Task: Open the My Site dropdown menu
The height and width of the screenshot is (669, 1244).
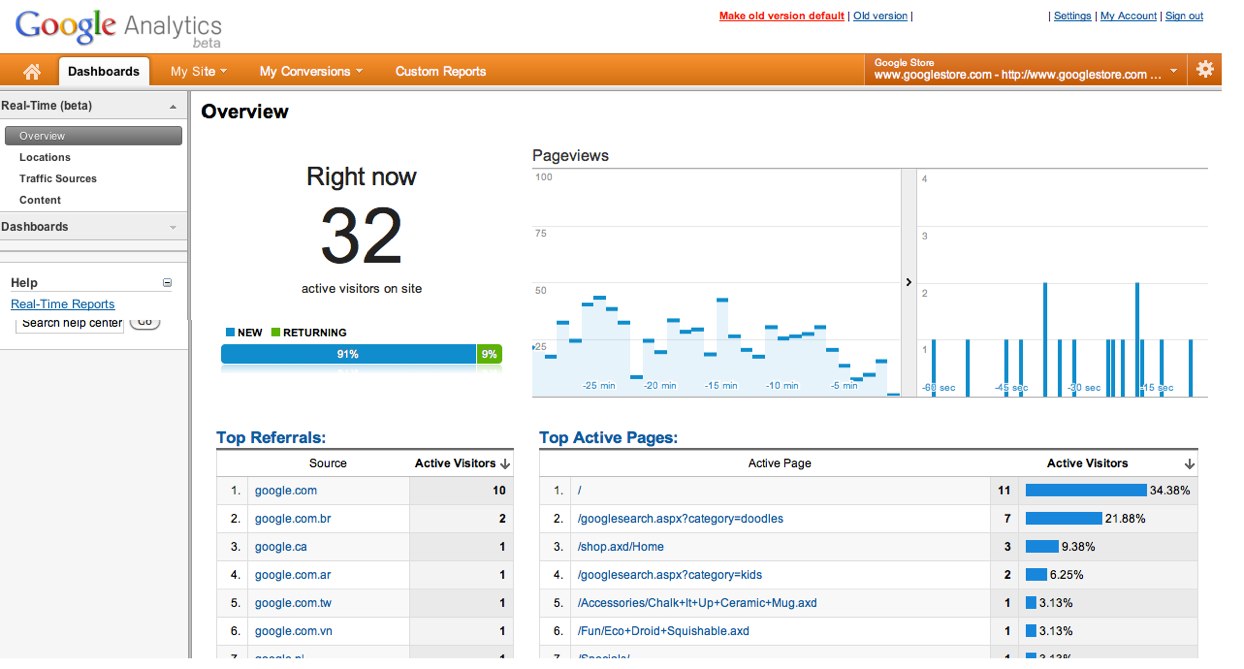Action: click(198, 71)
